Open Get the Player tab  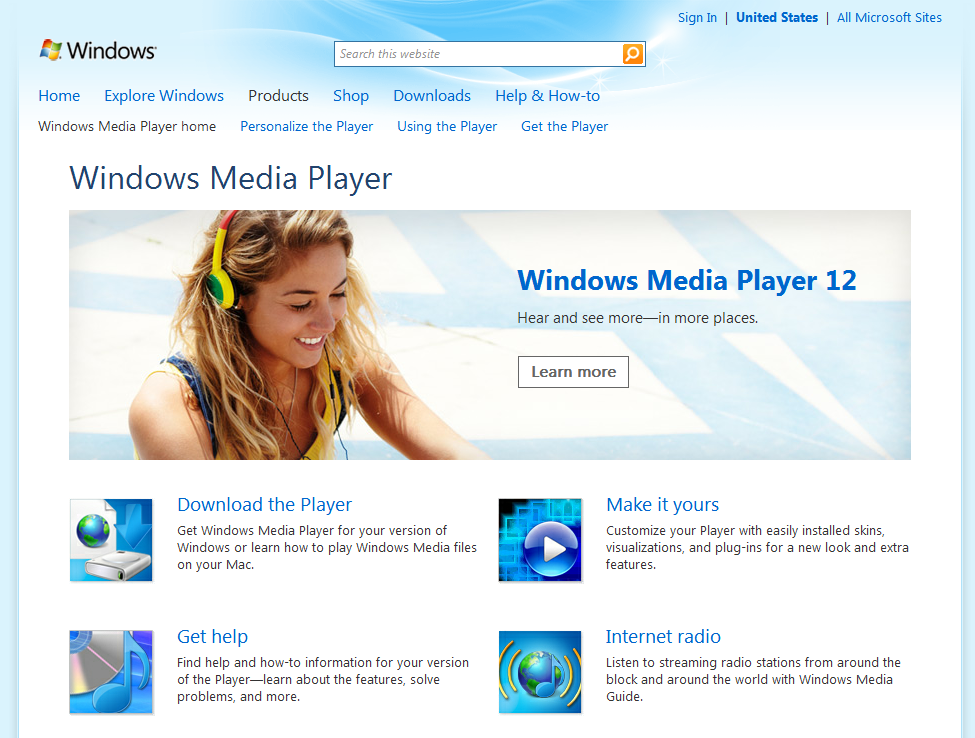click(x=565, y=126)
